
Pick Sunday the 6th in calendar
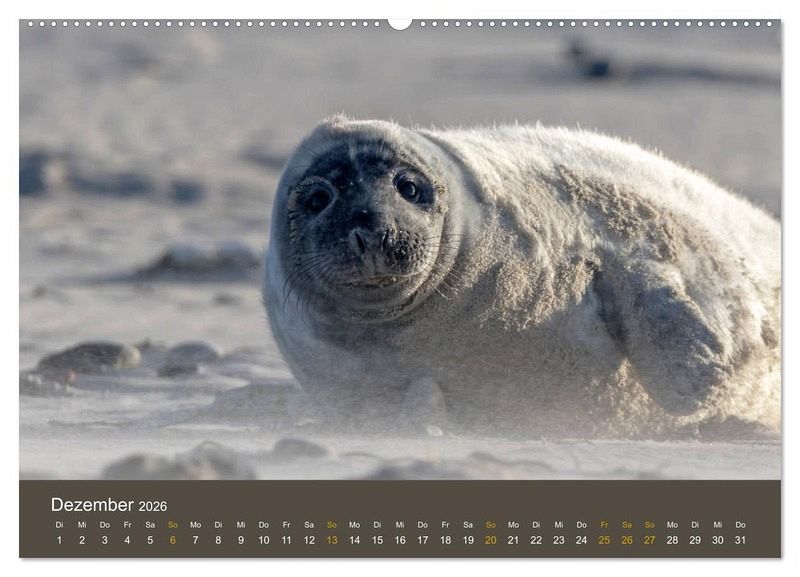(x=173, y=540)
